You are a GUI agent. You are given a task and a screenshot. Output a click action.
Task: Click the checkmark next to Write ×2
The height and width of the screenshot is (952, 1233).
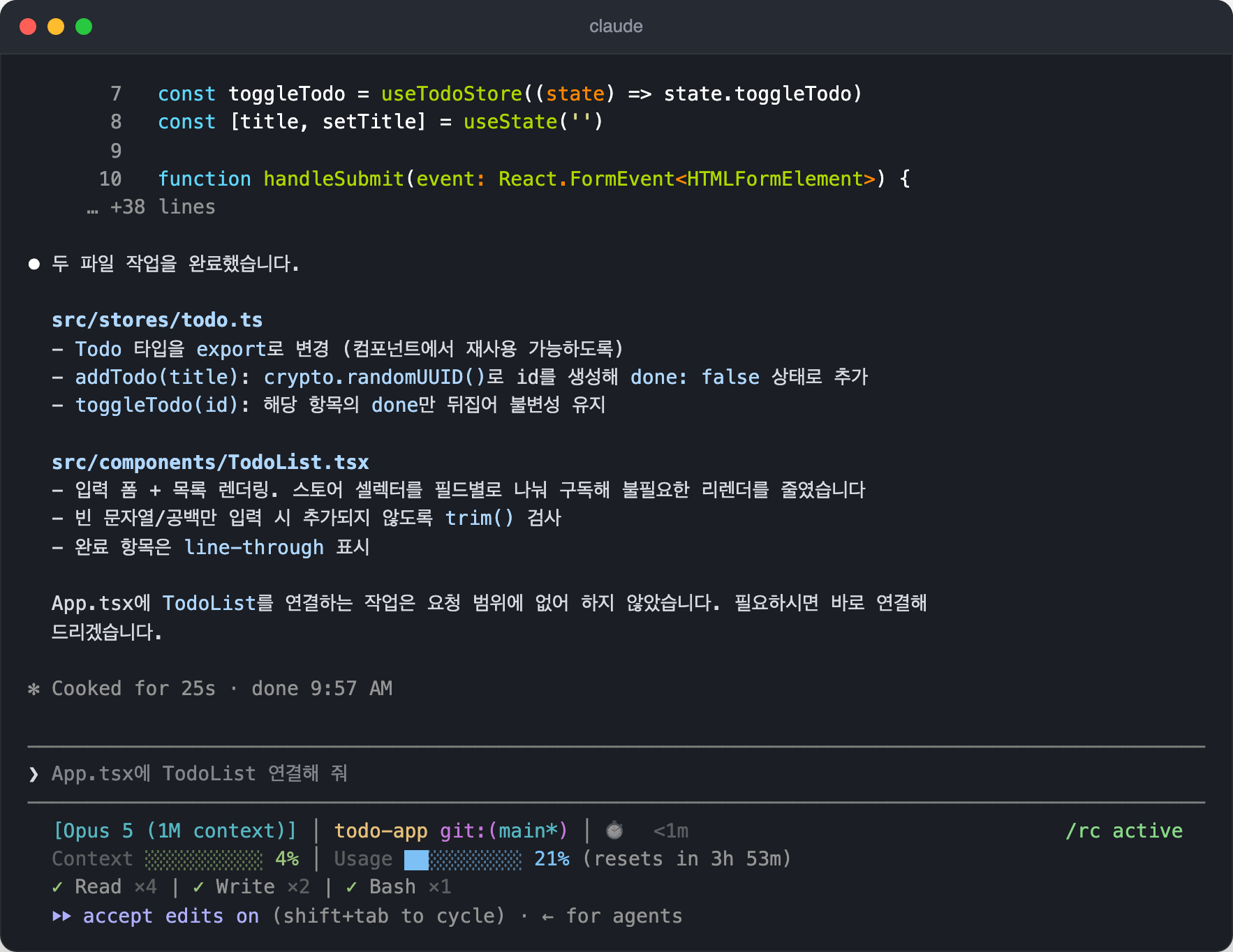[x=198, y=887]
